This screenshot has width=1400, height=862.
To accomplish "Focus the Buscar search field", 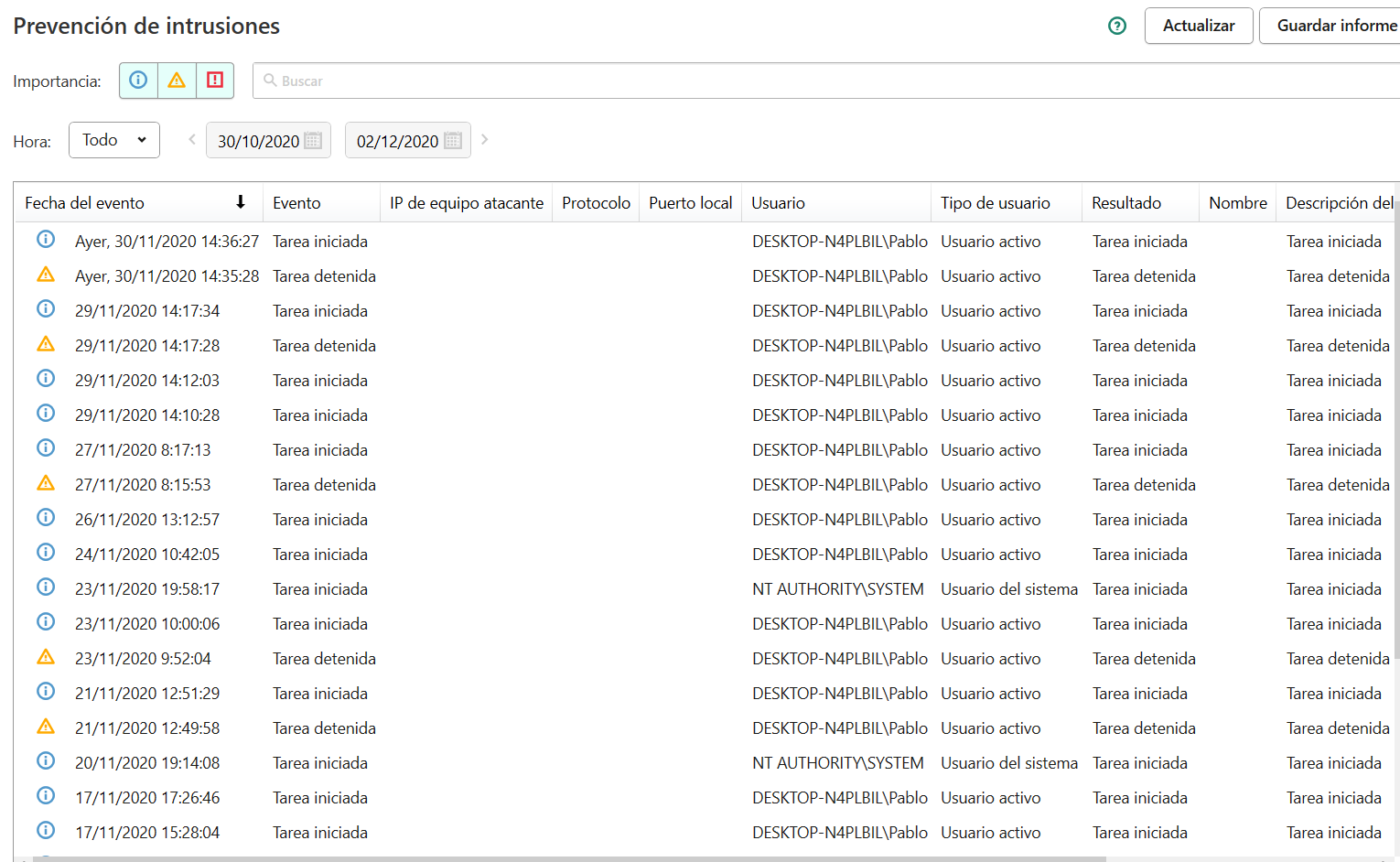I will click(824, 81).
